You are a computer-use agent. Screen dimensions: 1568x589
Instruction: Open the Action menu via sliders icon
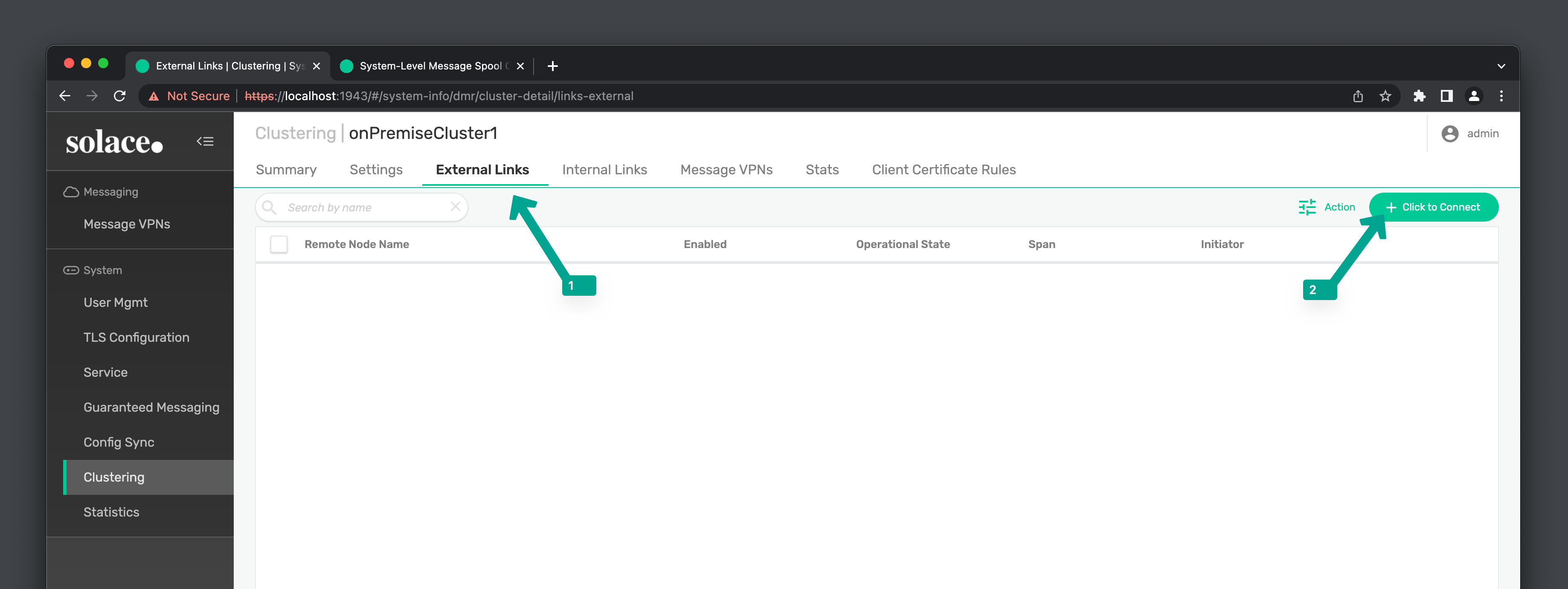coord(1307,207)
